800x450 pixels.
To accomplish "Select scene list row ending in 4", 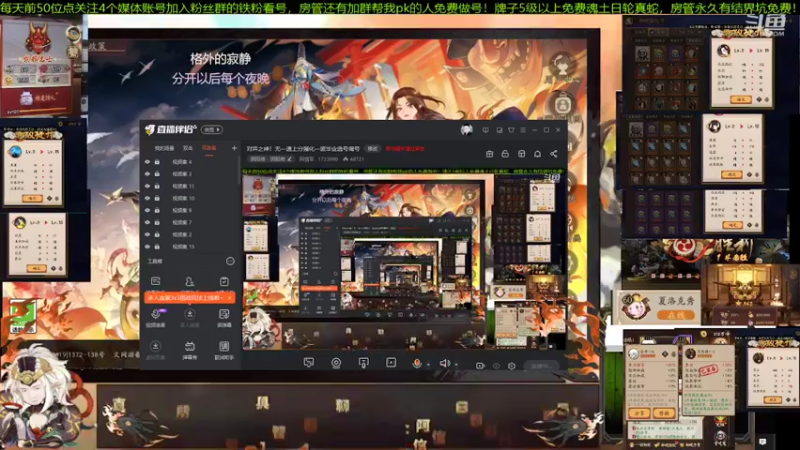I will coord(189,162).
